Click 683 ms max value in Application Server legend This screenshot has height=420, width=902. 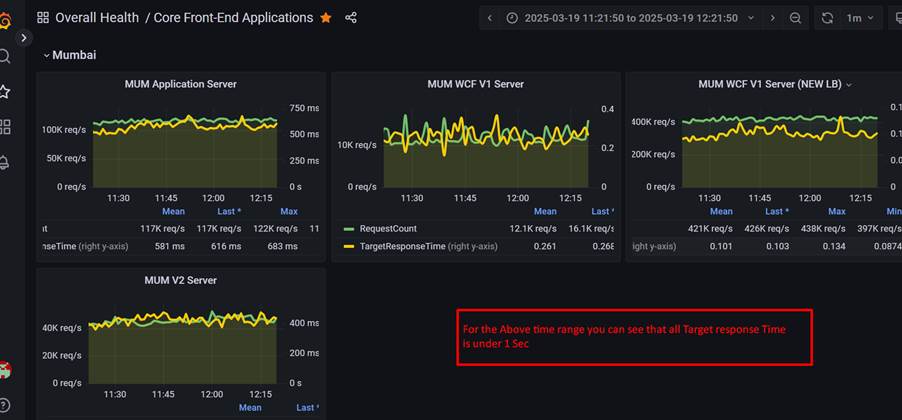click(x=282, y=246)
